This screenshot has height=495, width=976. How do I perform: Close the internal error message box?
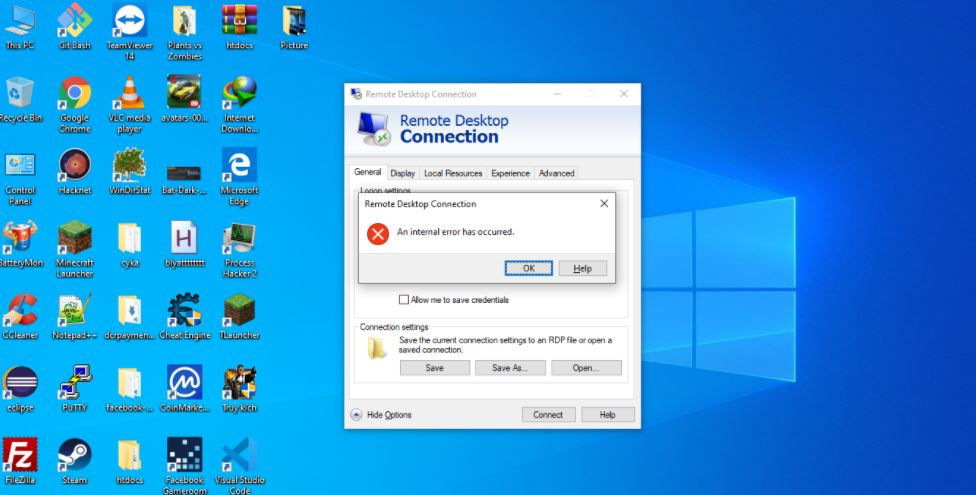point(603,204)
